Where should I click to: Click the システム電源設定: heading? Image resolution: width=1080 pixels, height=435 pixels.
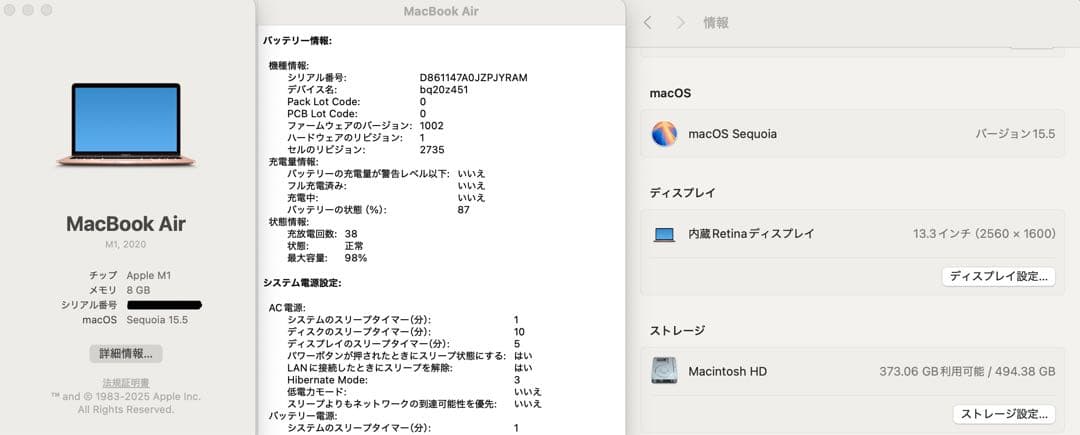coord(302,283)
